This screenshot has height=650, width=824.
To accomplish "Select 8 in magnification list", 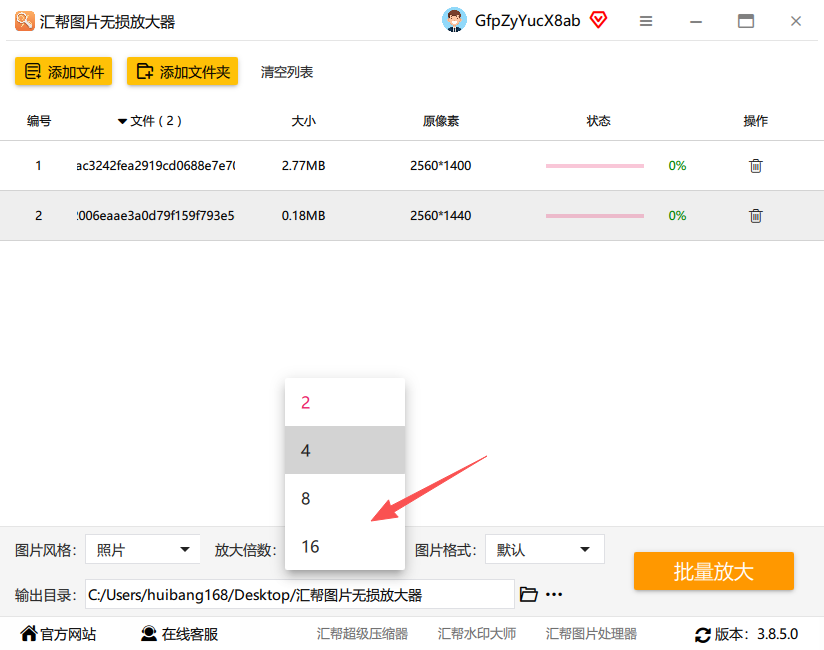I will point(345,498).
